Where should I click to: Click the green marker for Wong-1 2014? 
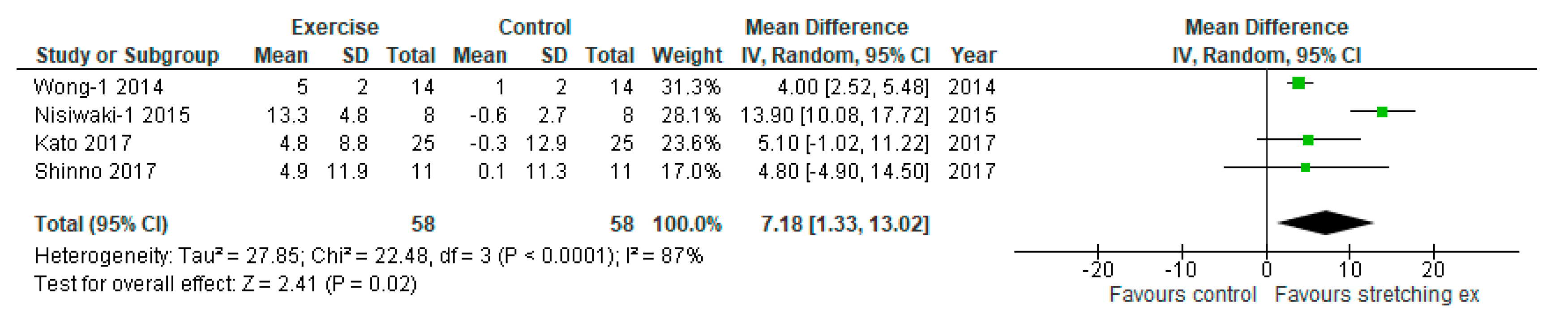tap(1298, 83)
